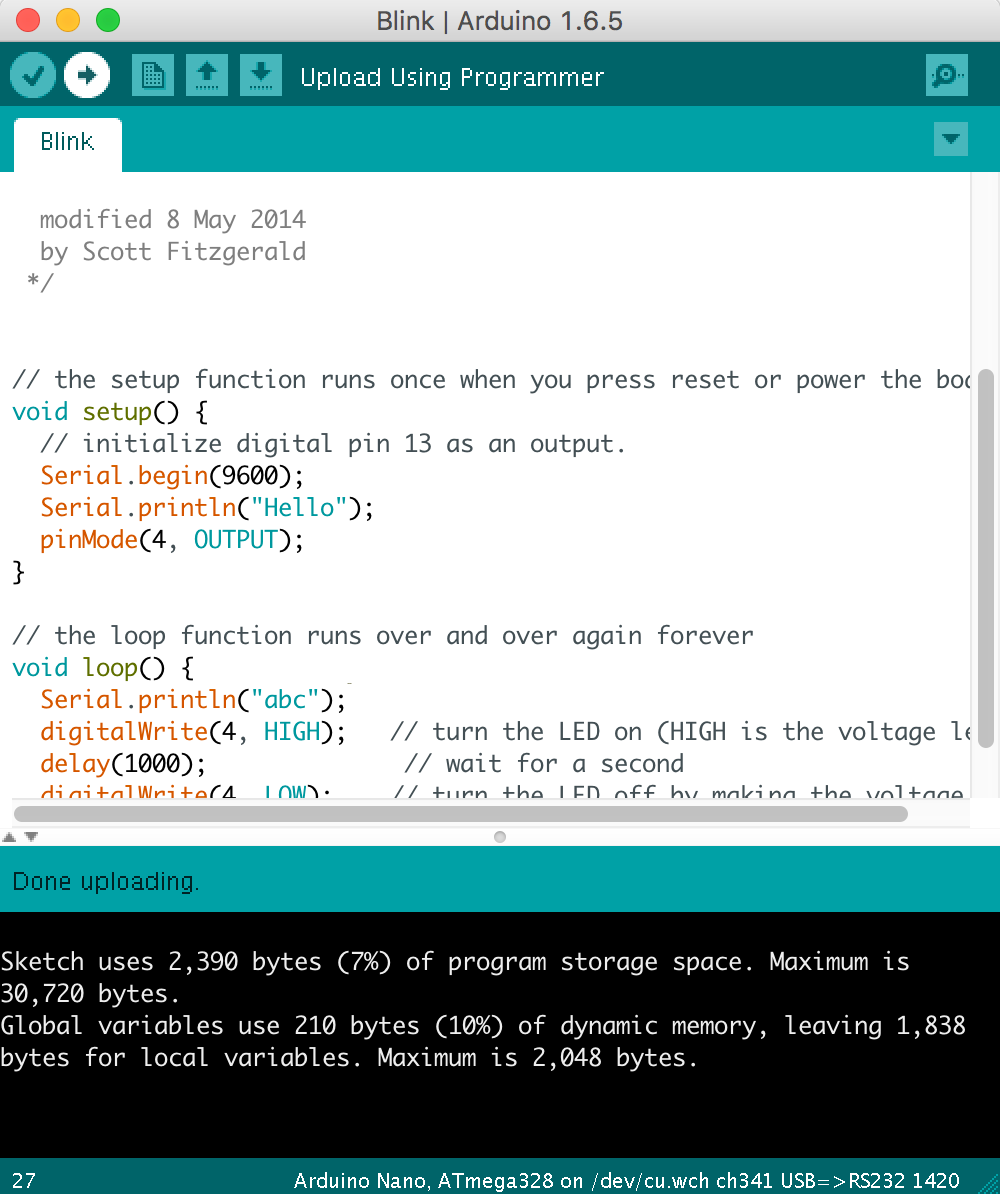Screen dimensions: 1000x1194
Task: Click the green zoom window button
Action: [x=107, y=20]
